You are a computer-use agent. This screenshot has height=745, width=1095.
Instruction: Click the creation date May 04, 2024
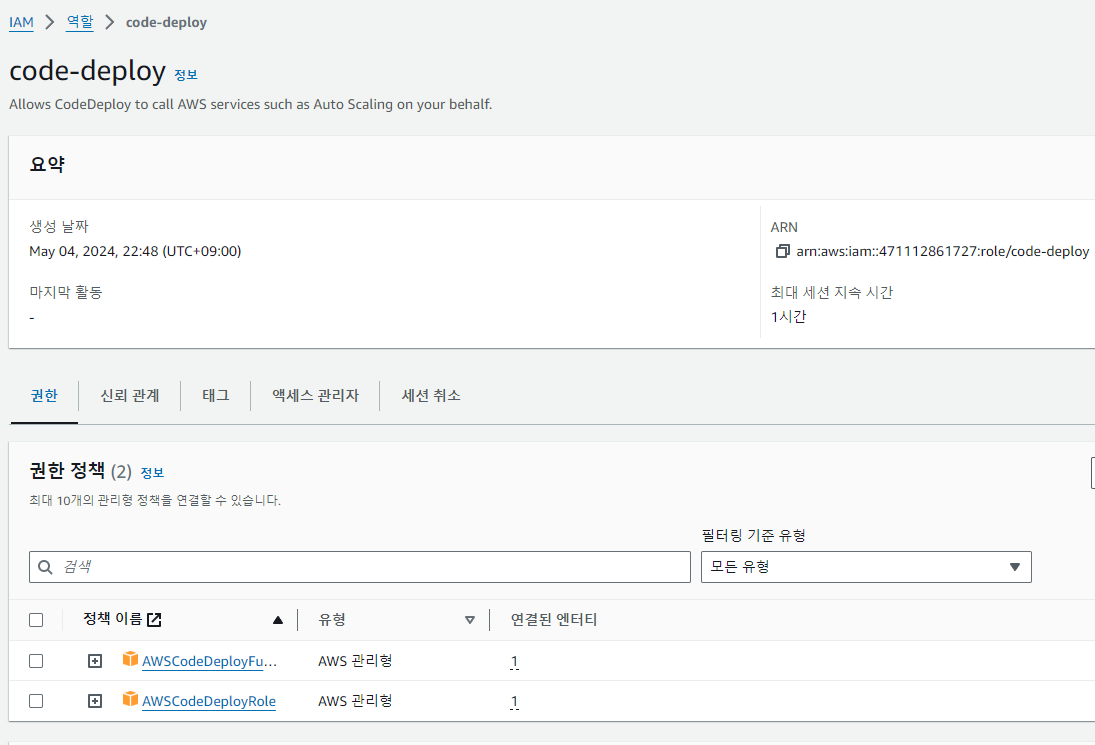coord(135,251)
